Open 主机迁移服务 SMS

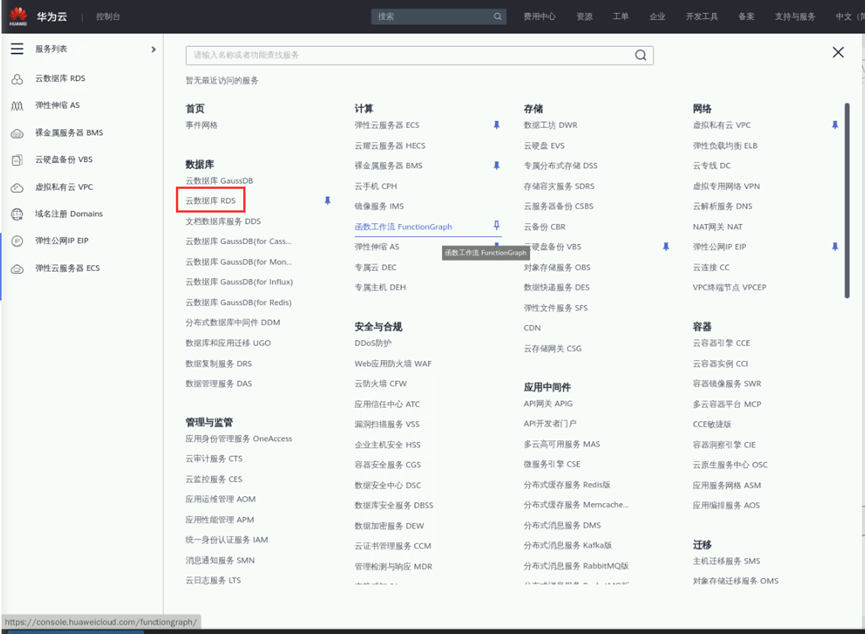[726, 561]
